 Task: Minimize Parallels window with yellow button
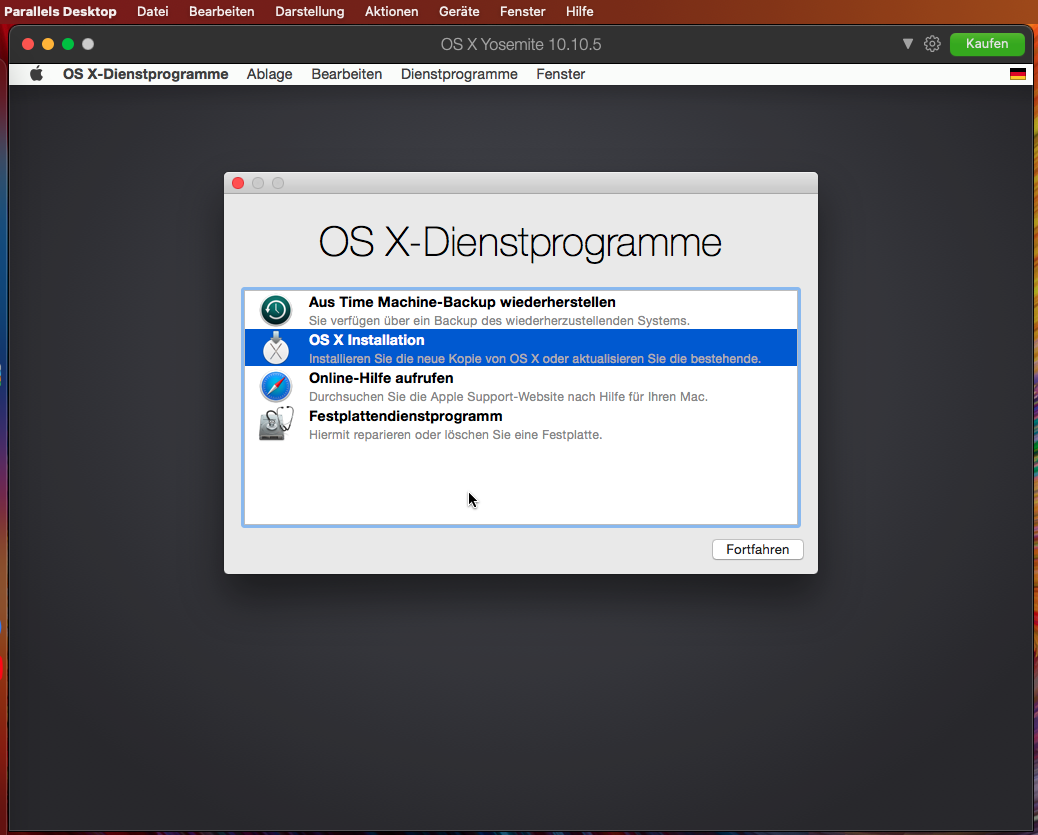click(x=48, y=44)
